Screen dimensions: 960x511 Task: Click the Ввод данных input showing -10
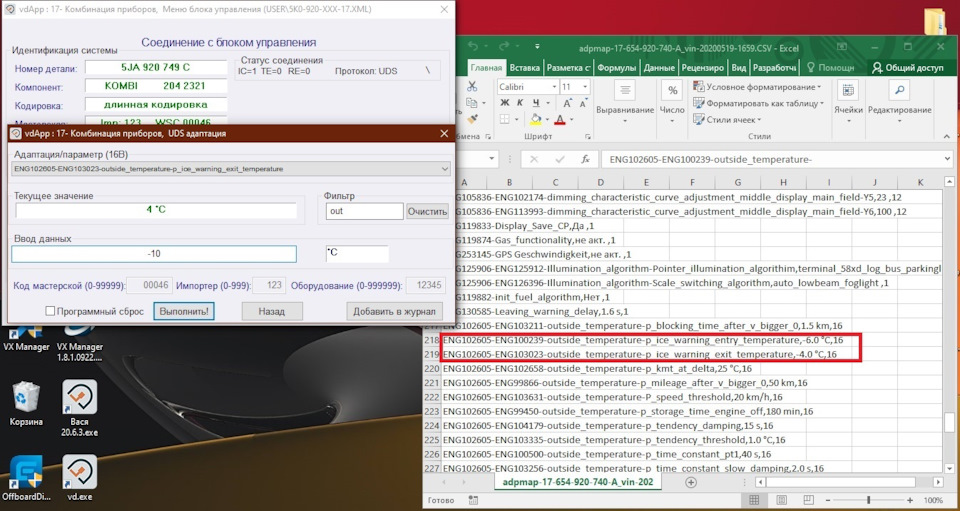(x=154, y=253)
